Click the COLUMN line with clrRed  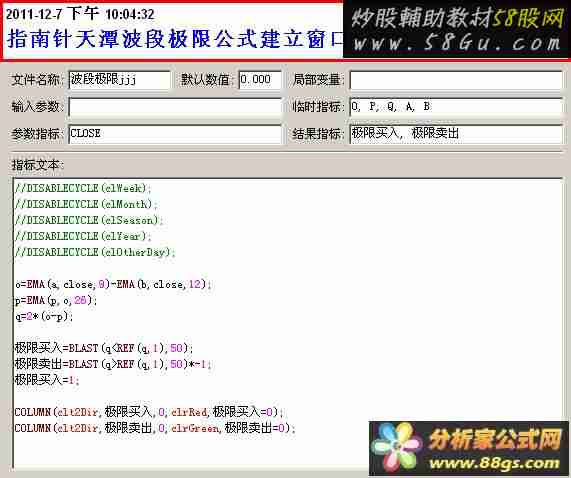[x=149, y=412]
